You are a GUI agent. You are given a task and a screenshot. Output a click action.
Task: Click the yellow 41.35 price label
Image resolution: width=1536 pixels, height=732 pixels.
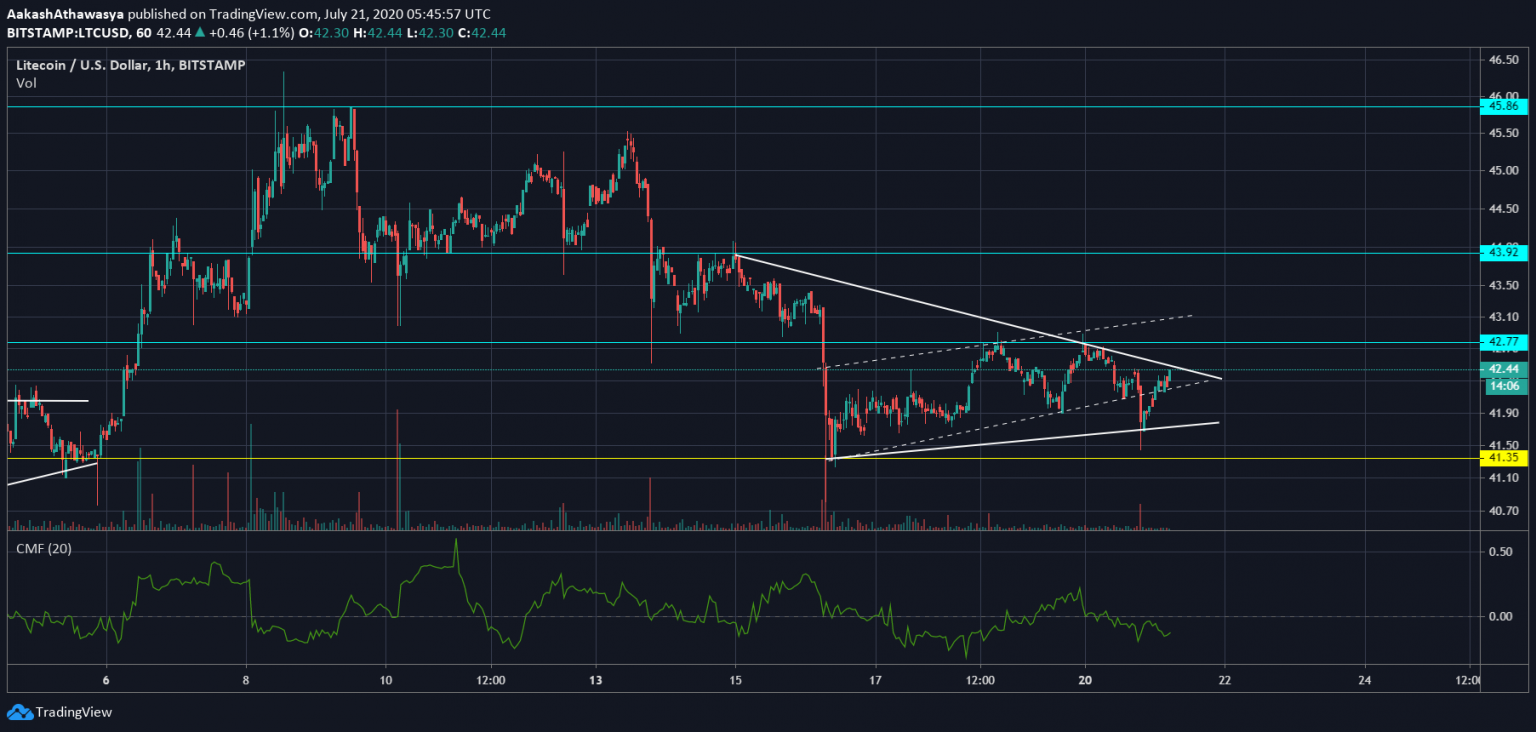coord(1503,458)
